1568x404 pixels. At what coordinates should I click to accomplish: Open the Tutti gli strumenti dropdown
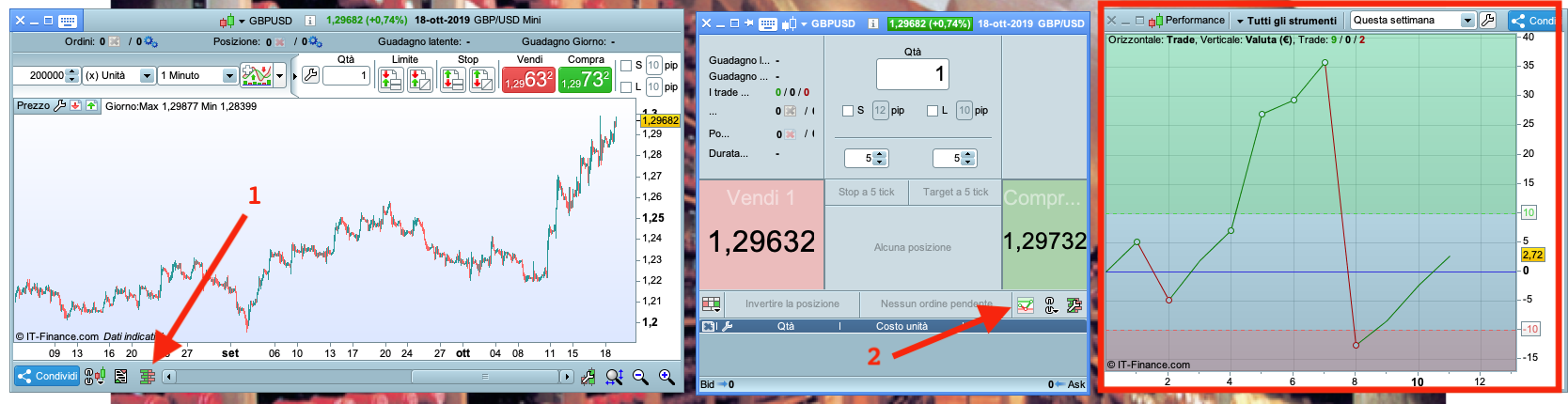coord(1286,21)
